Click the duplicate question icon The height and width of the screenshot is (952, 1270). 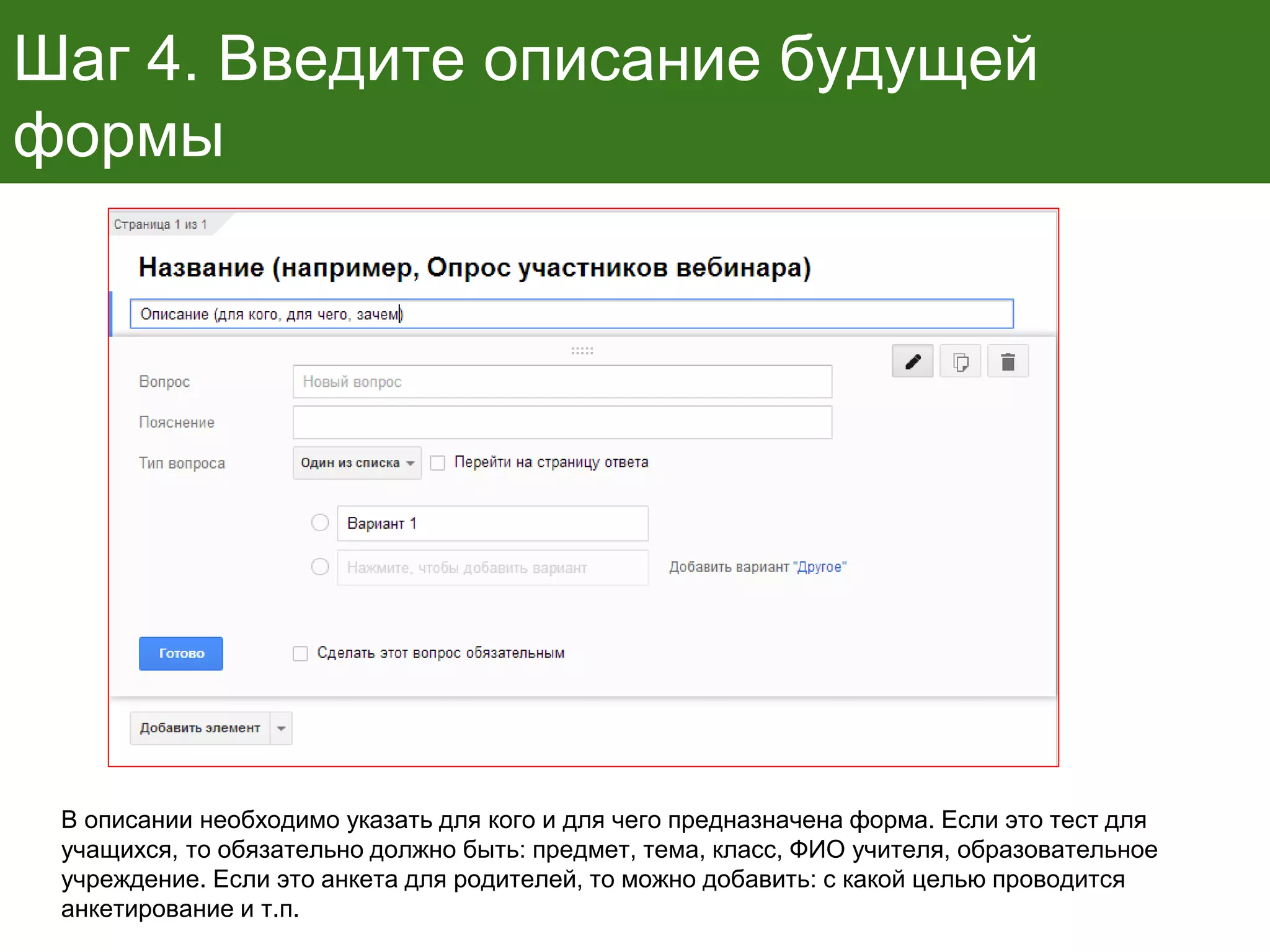click(960, 361)
